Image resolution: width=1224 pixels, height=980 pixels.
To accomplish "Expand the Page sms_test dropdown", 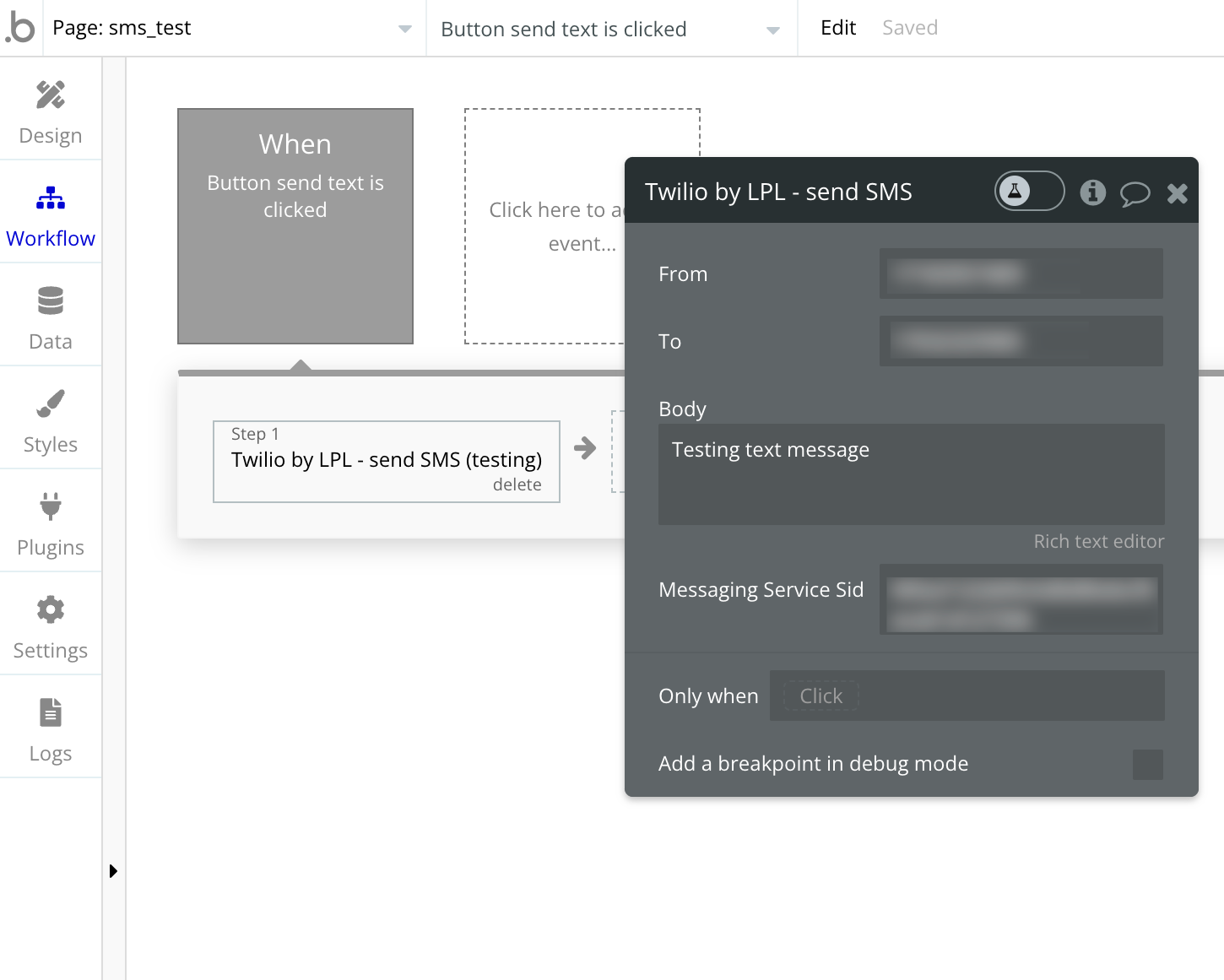I will click(404, 29).
